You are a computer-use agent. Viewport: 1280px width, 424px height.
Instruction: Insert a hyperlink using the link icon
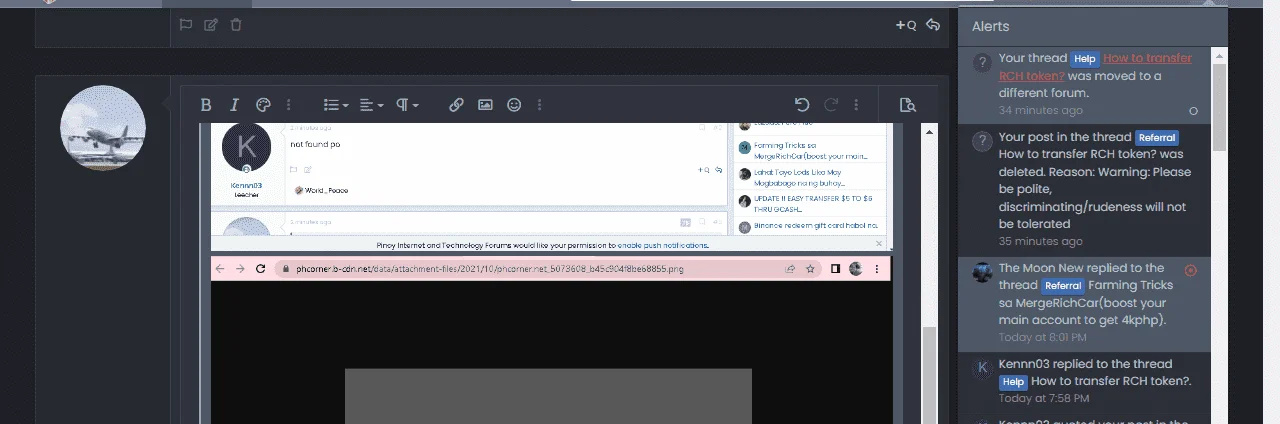click(456, 104)
